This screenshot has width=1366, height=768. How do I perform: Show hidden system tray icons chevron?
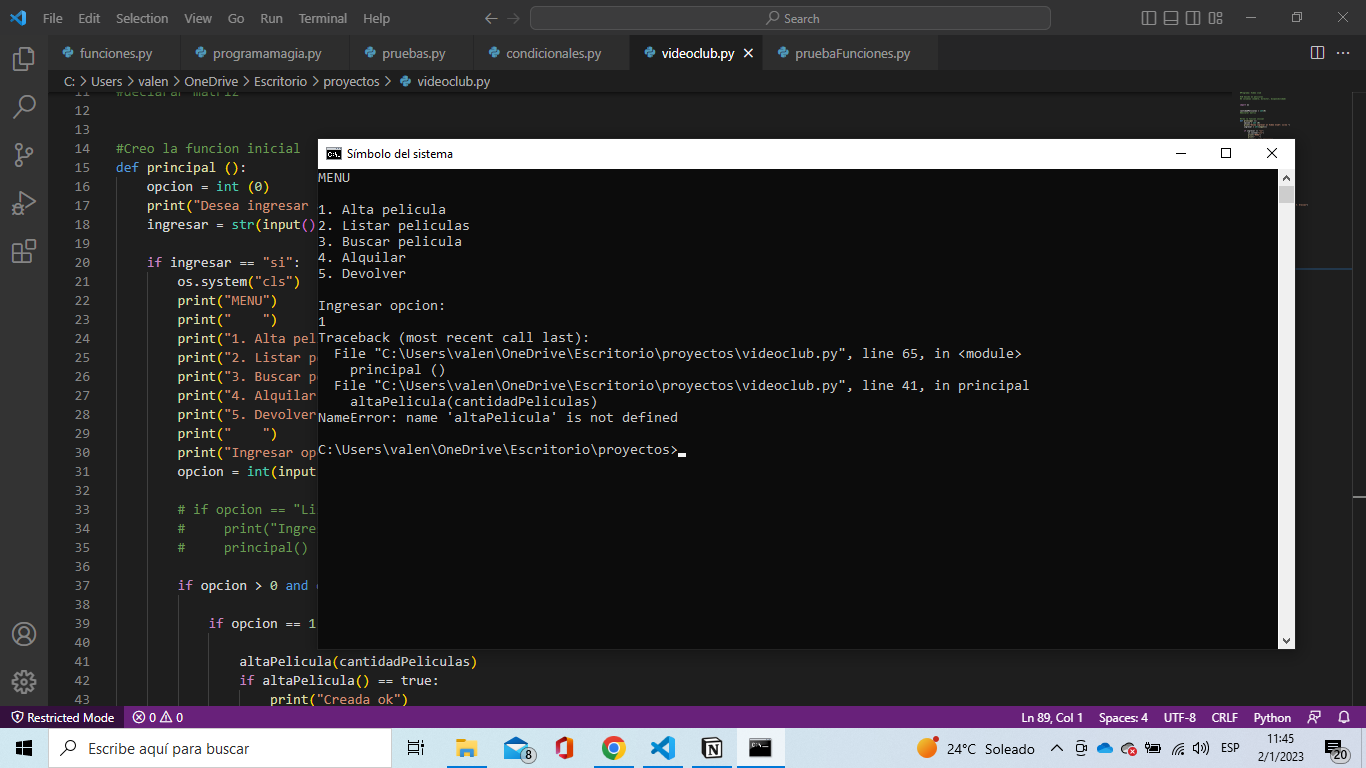1056,748
